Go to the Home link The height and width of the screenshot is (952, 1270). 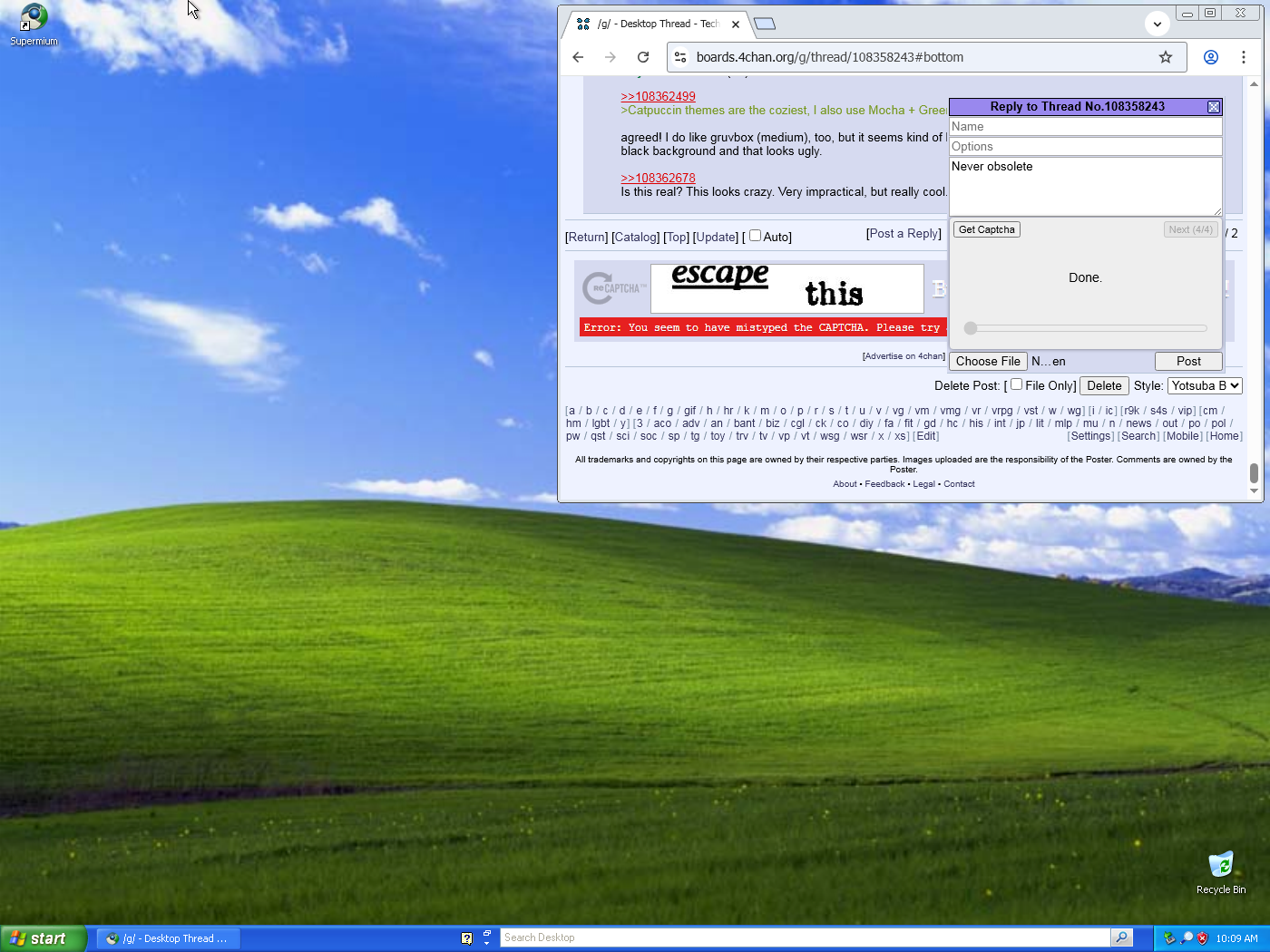coord(1225,436)
